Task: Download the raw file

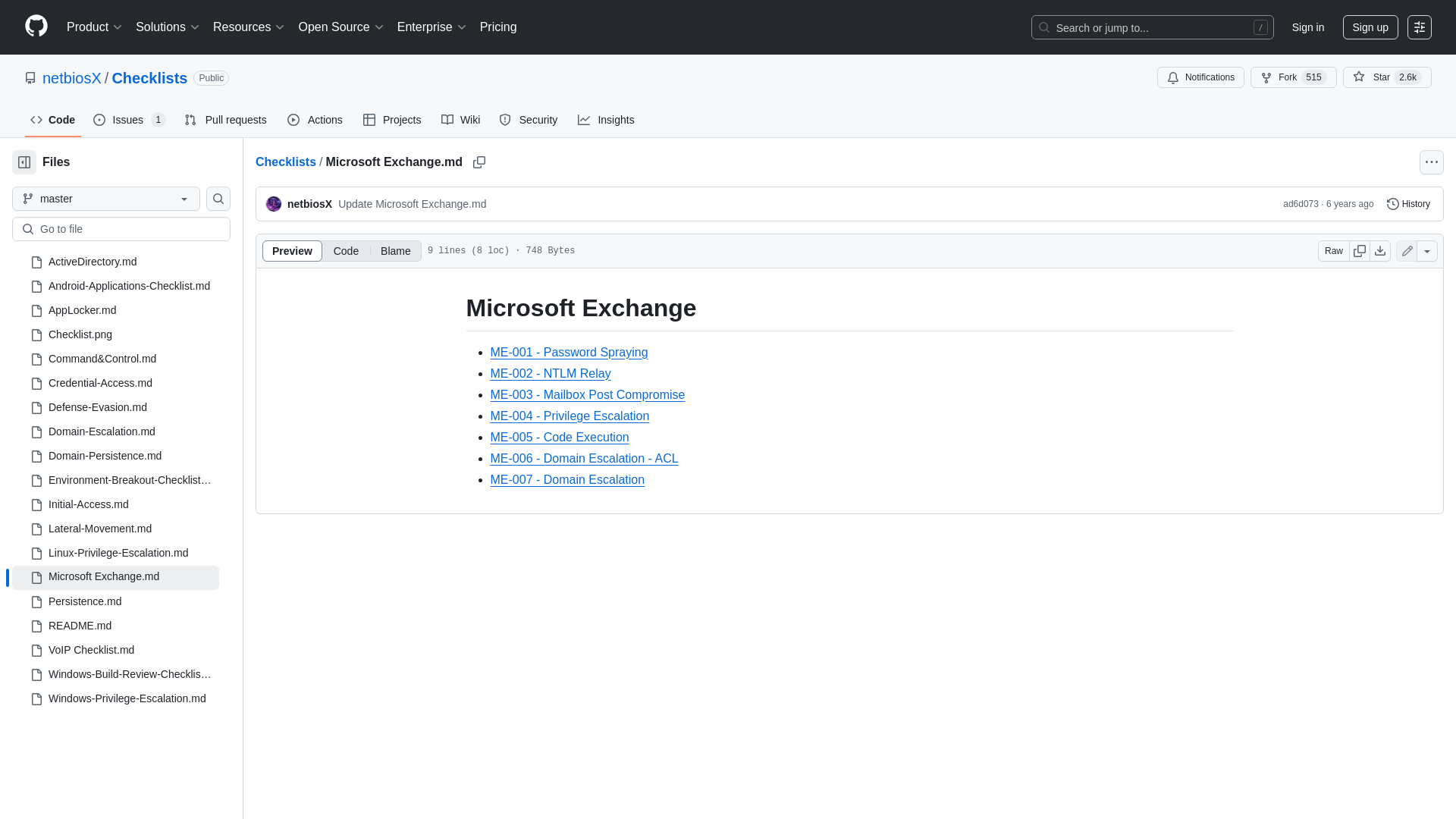Action: tap(1380, 251)
